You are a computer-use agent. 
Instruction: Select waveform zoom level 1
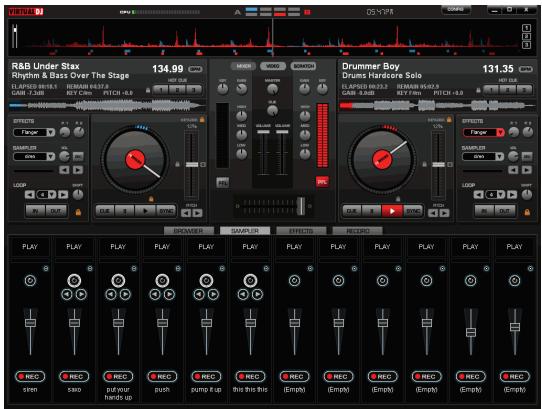click(x=526, y=28)
